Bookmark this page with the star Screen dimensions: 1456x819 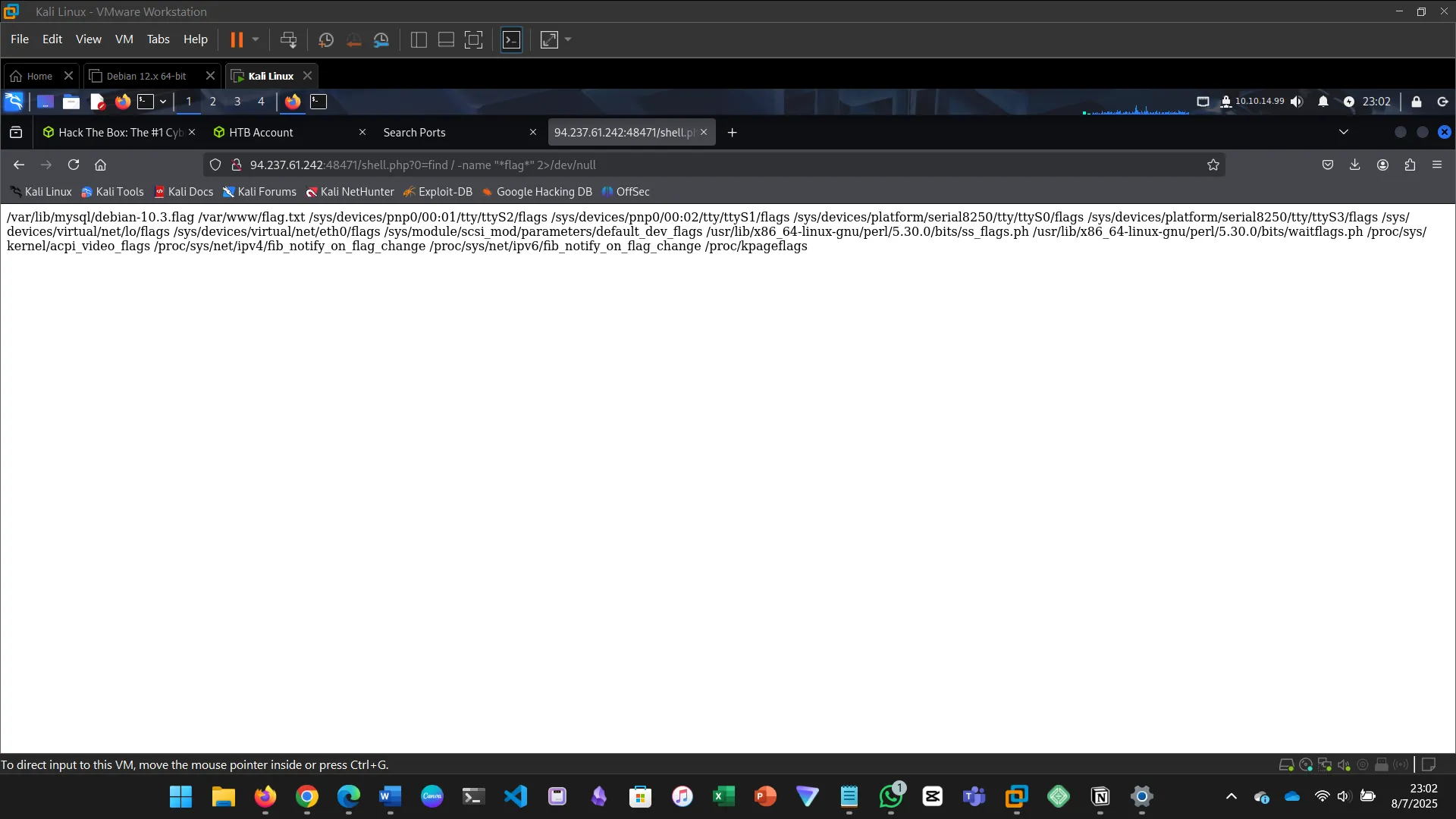coord(1213,165)
